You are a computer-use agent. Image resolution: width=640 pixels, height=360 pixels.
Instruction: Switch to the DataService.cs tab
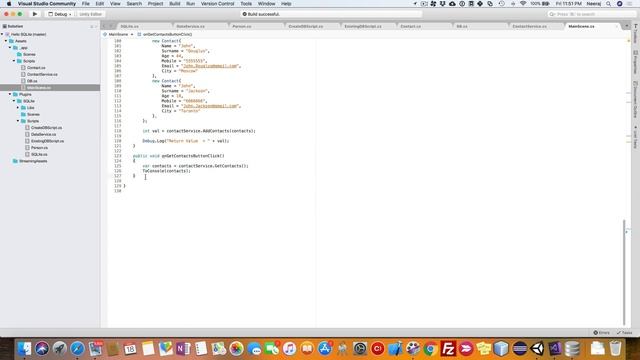[191, 26]
